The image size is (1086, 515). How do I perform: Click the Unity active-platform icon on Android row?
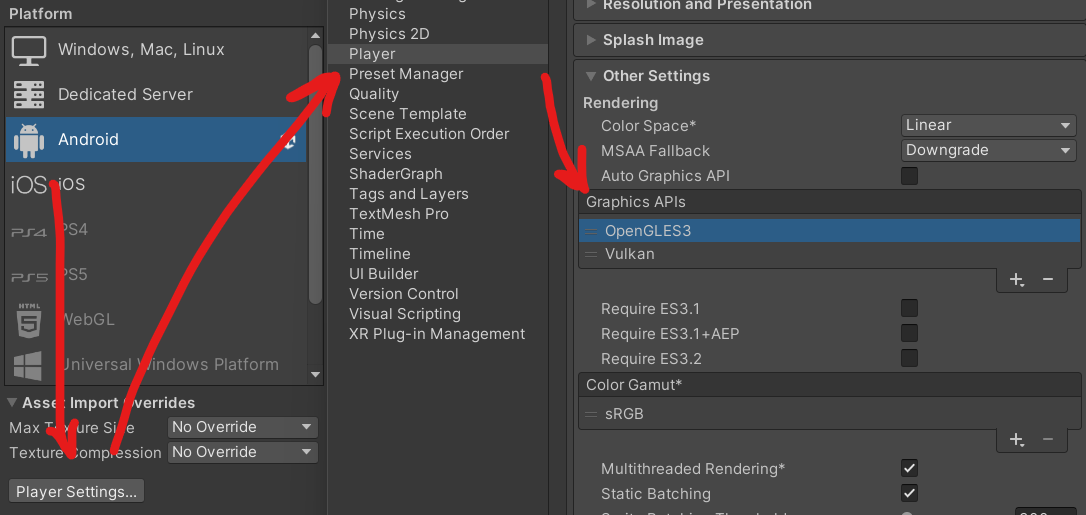287,140
